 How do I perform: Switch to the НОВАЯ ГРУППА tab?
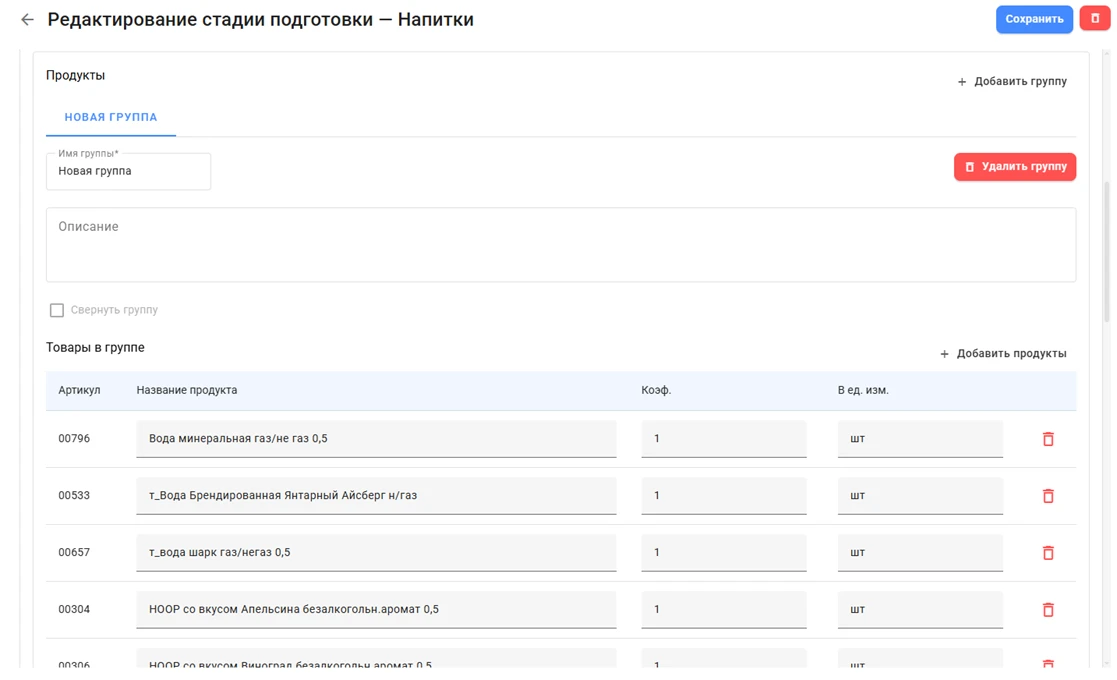click(x=111, y=117)
